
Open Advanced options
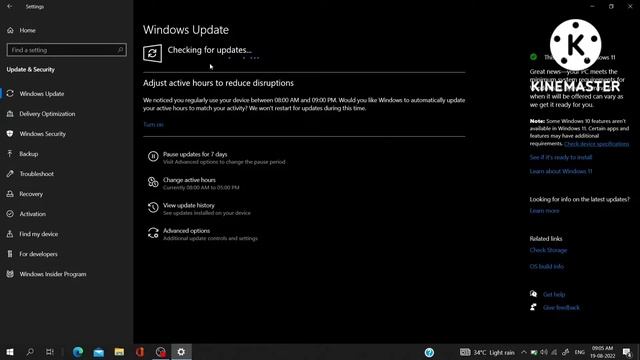(x=186, y=231)
